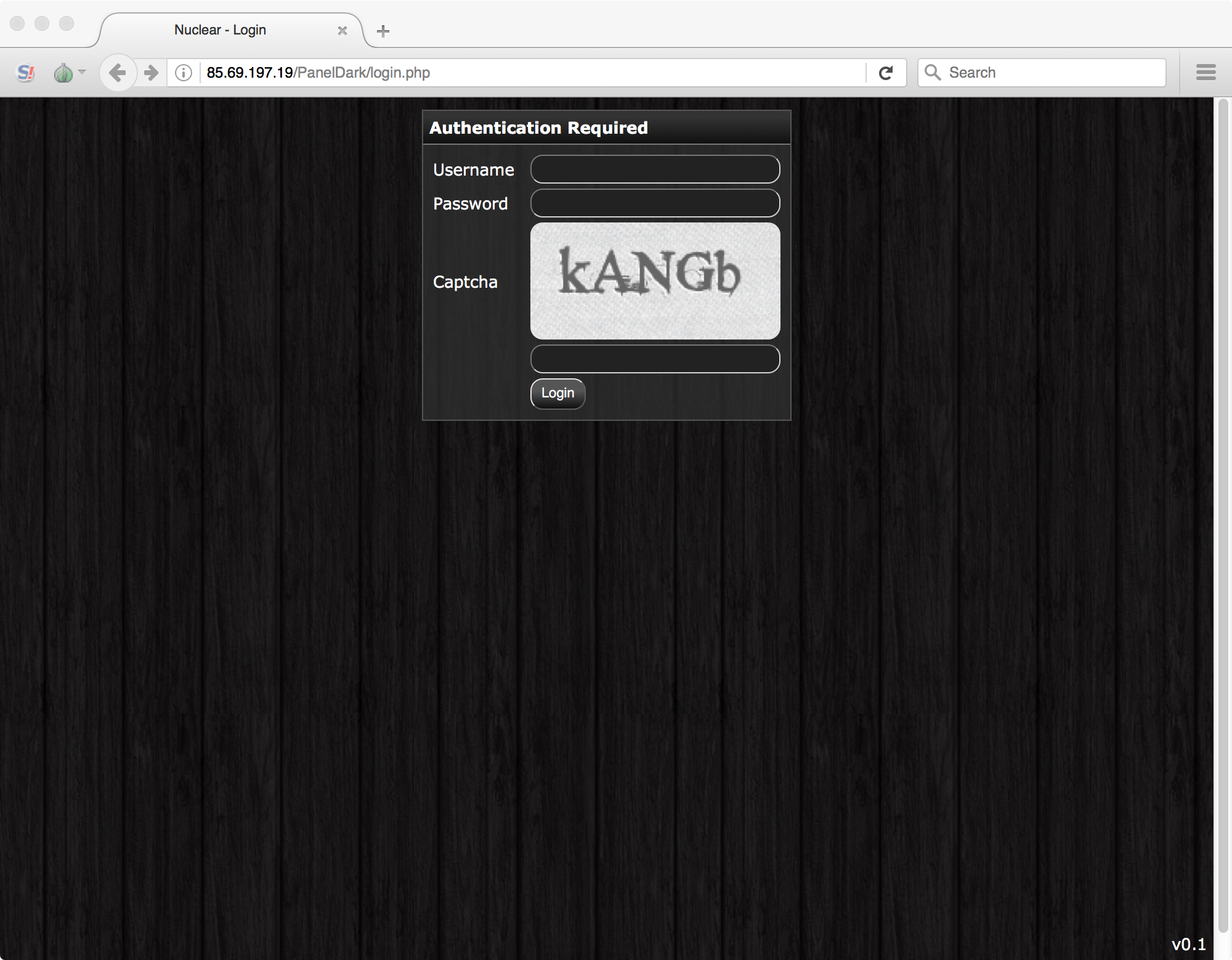Click the captcha answer text field

(655, 359)
